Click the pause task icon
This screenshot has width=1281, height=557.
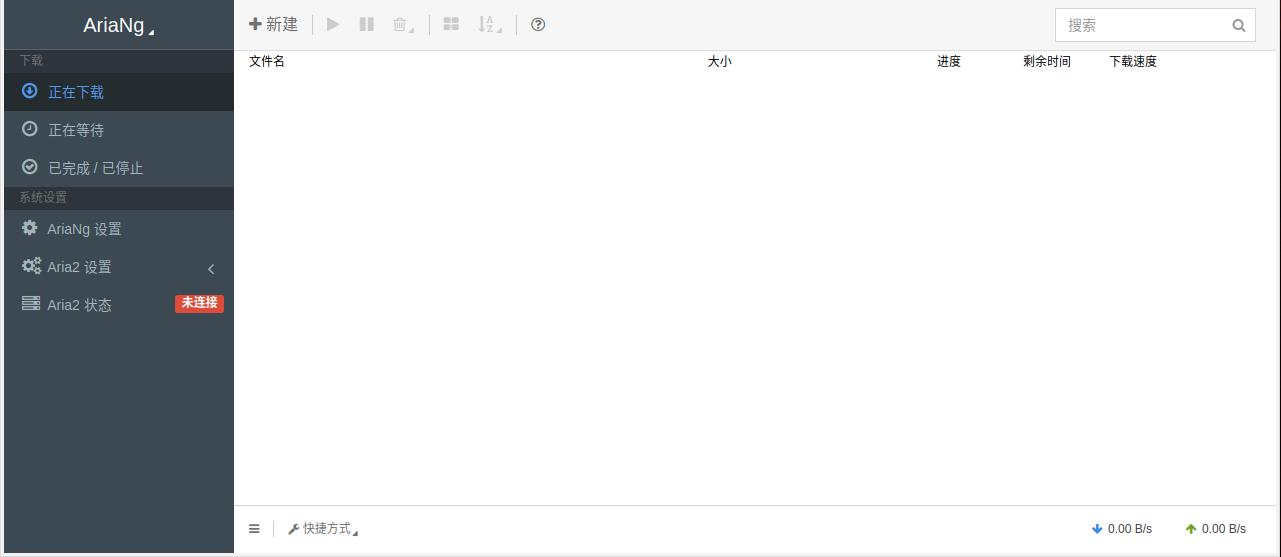tap(367, 24)
